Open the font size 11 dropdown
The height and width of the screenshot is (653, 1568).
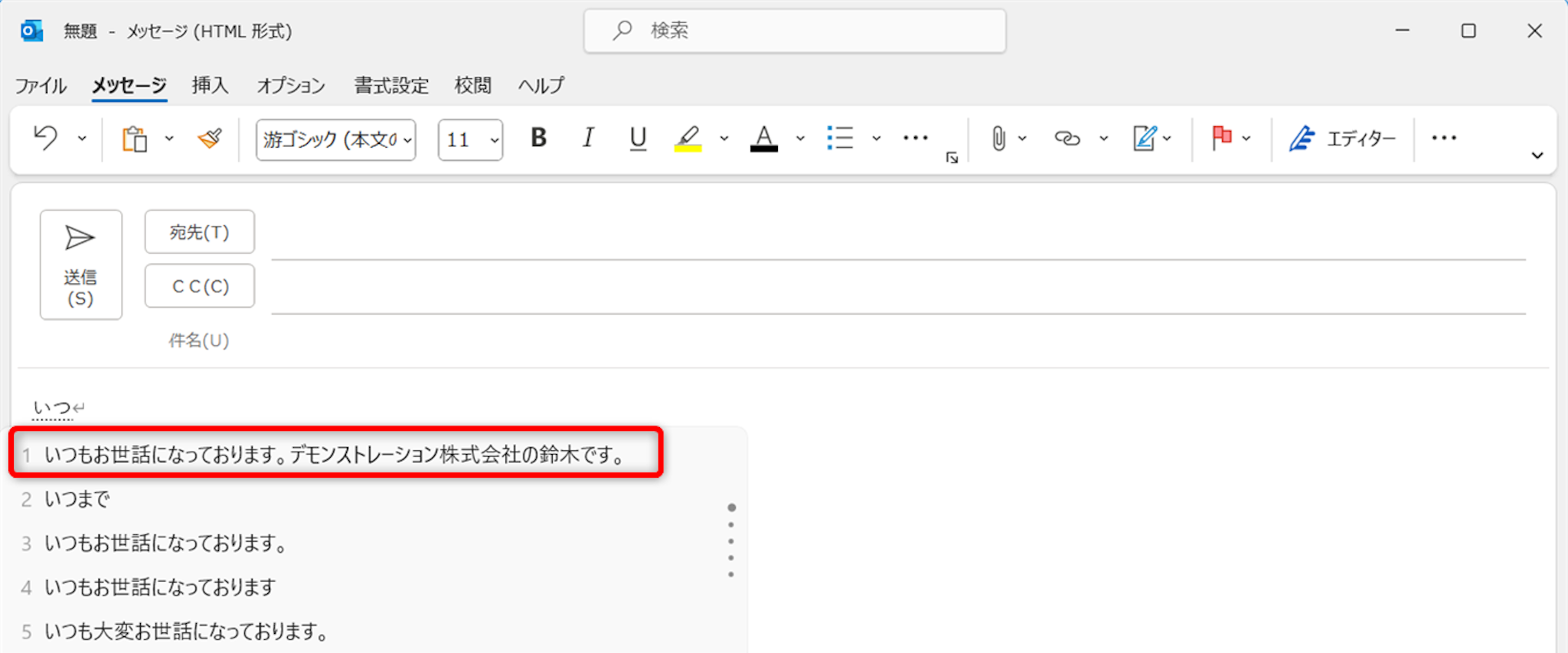coord(494,140)
